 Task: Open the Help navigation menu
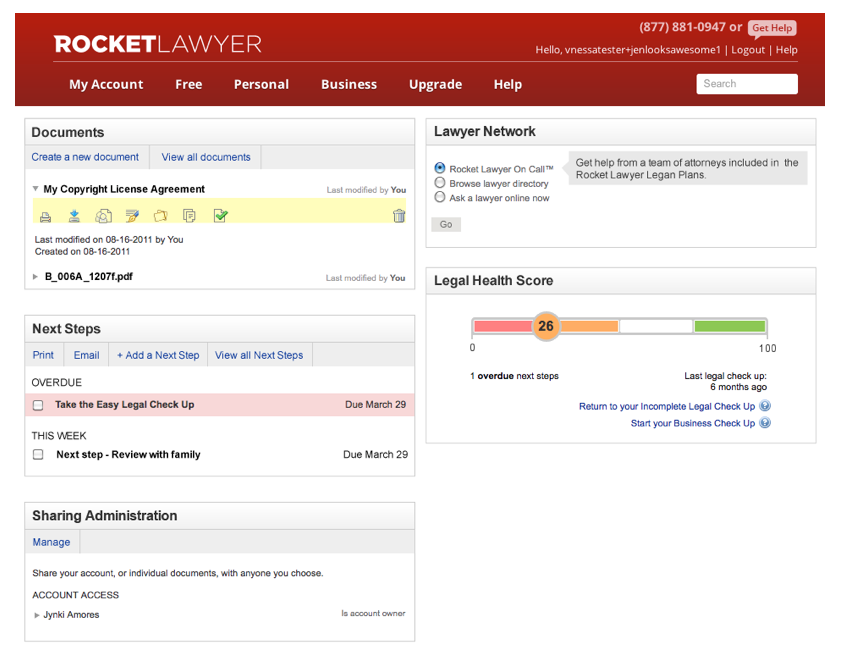pyautogui.click(x=508, y=85)
